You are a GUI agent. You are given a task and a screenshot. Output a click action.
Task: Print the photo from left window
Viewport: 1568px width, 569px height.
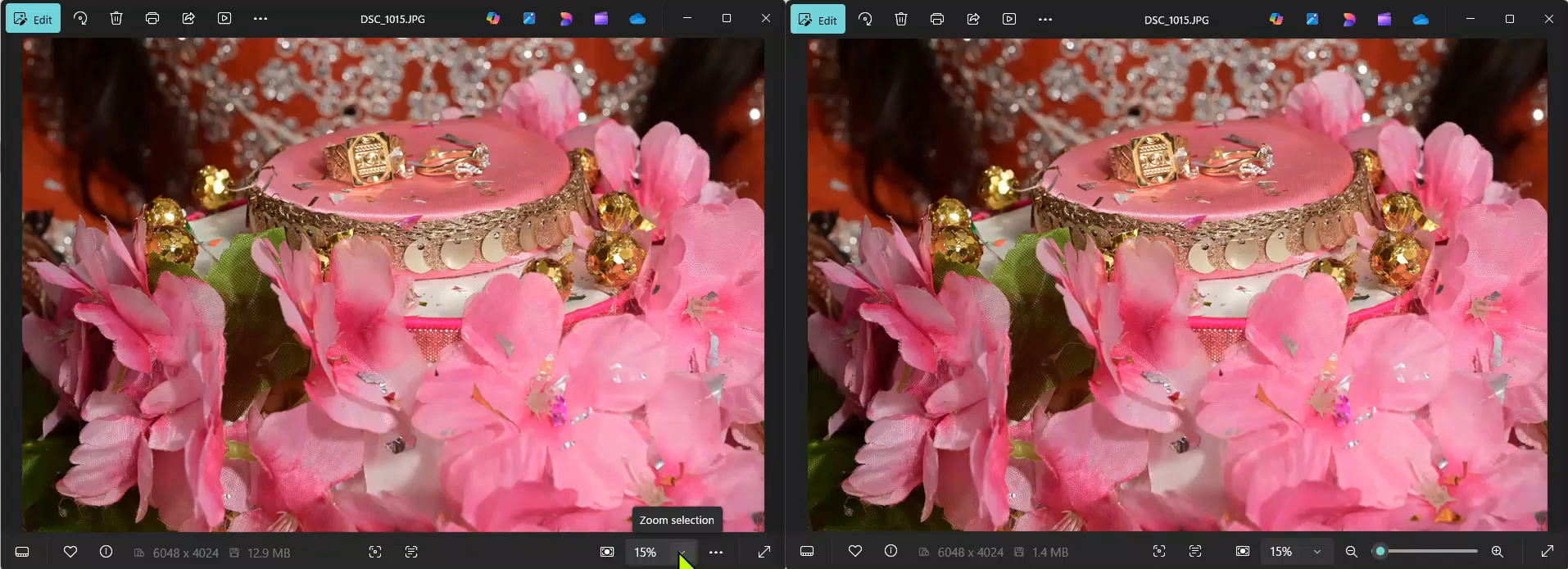pyautogui.click(x=152, y=18)
